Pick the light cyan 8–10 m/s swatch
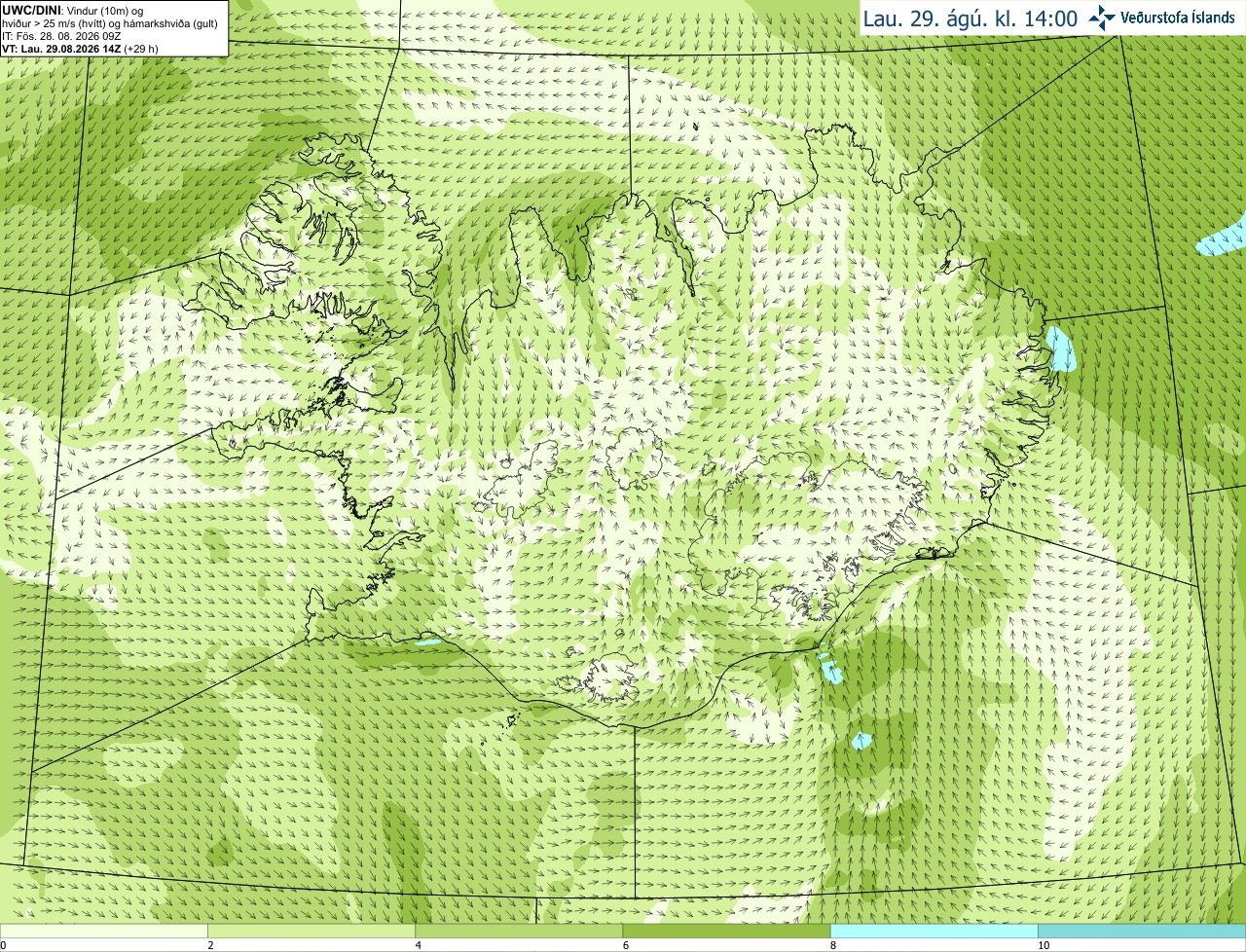The width and height of the screenshot is (1246, 952). tap(934, 932)
